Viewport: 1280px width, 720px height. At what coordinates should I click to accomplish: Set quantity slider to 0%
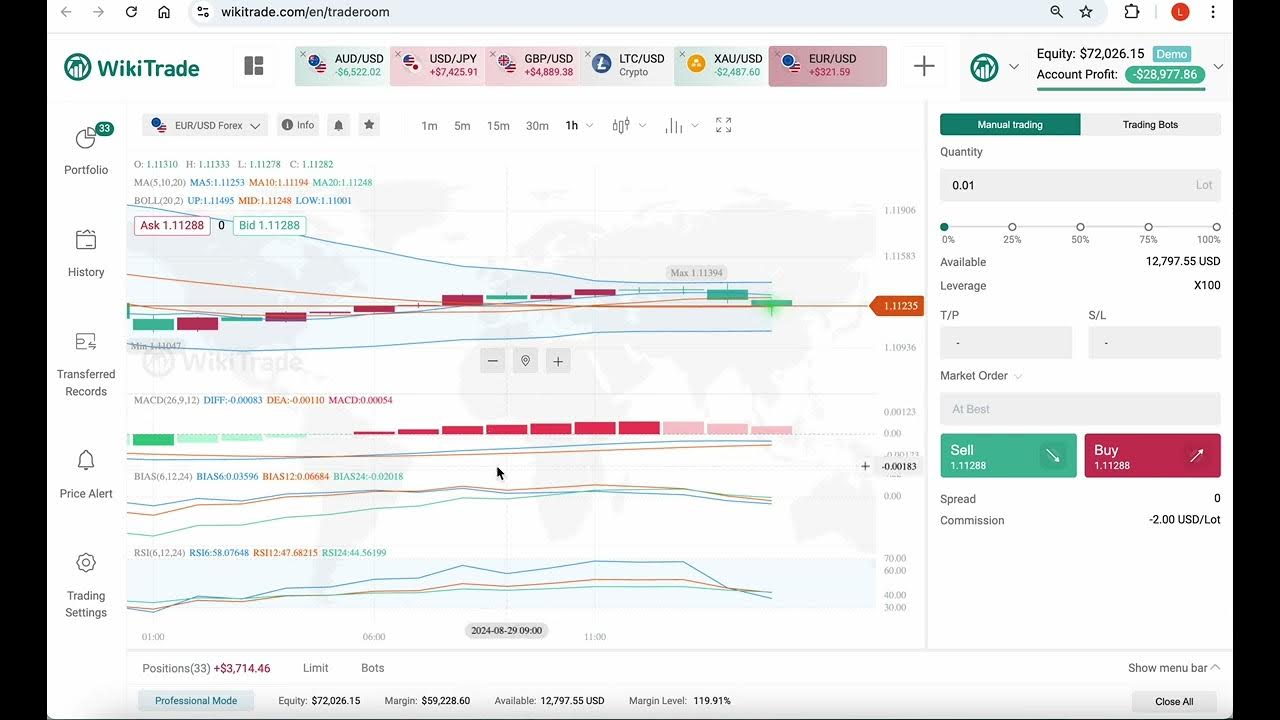click(x=944, y=227)
